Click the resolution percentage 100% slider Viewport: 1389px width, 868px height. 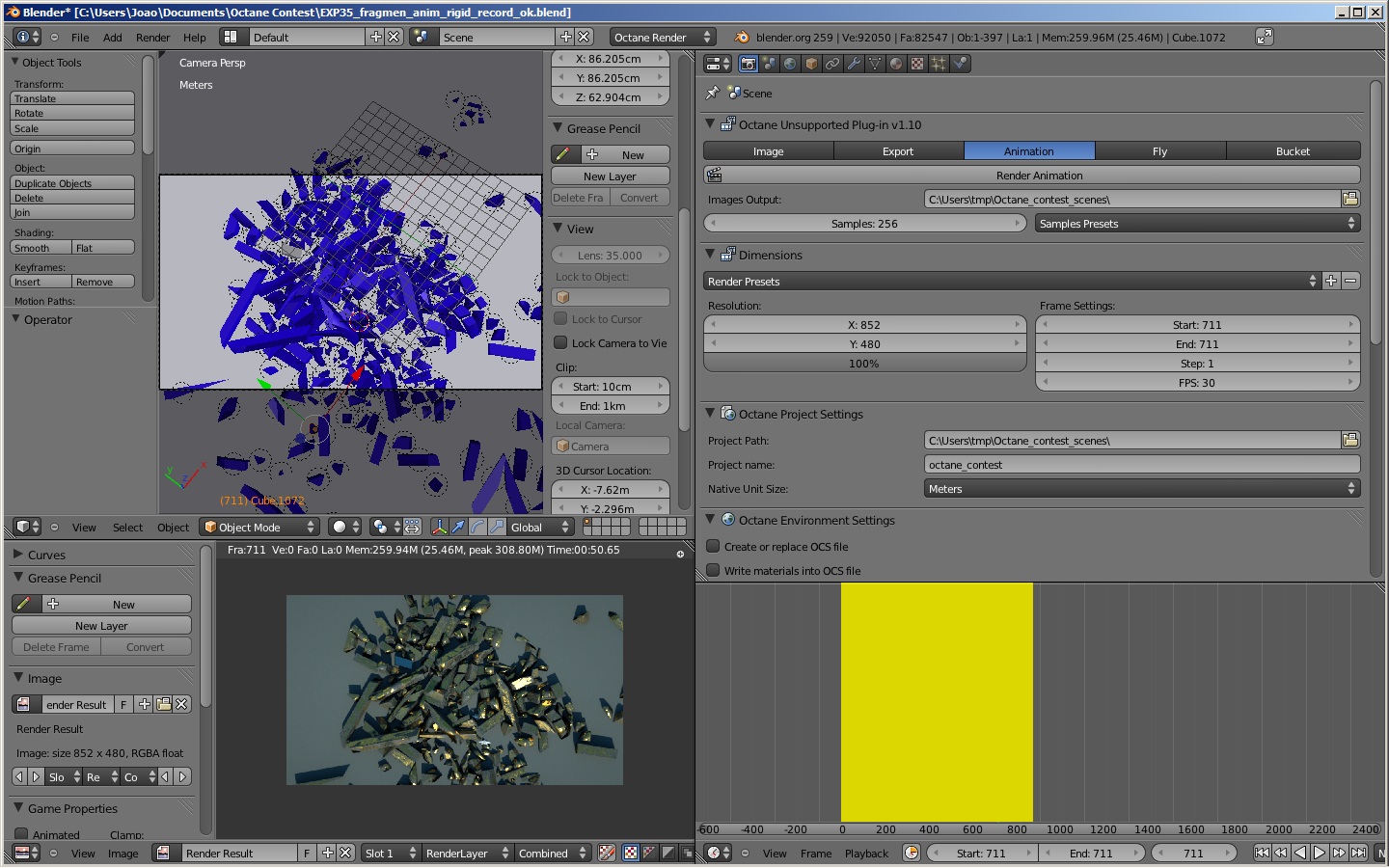[x=864, y=364]
